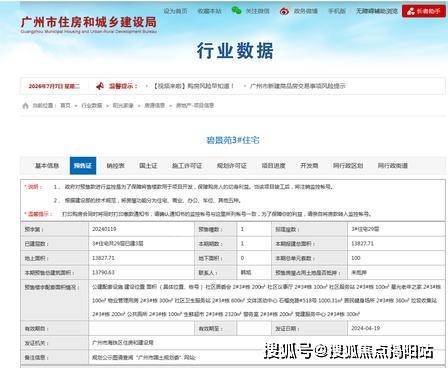The width and height of the screenshot is (448, 368).
Task: Click the 广州市住房和城乡建设局 logo
Action: tap(88, 24)
